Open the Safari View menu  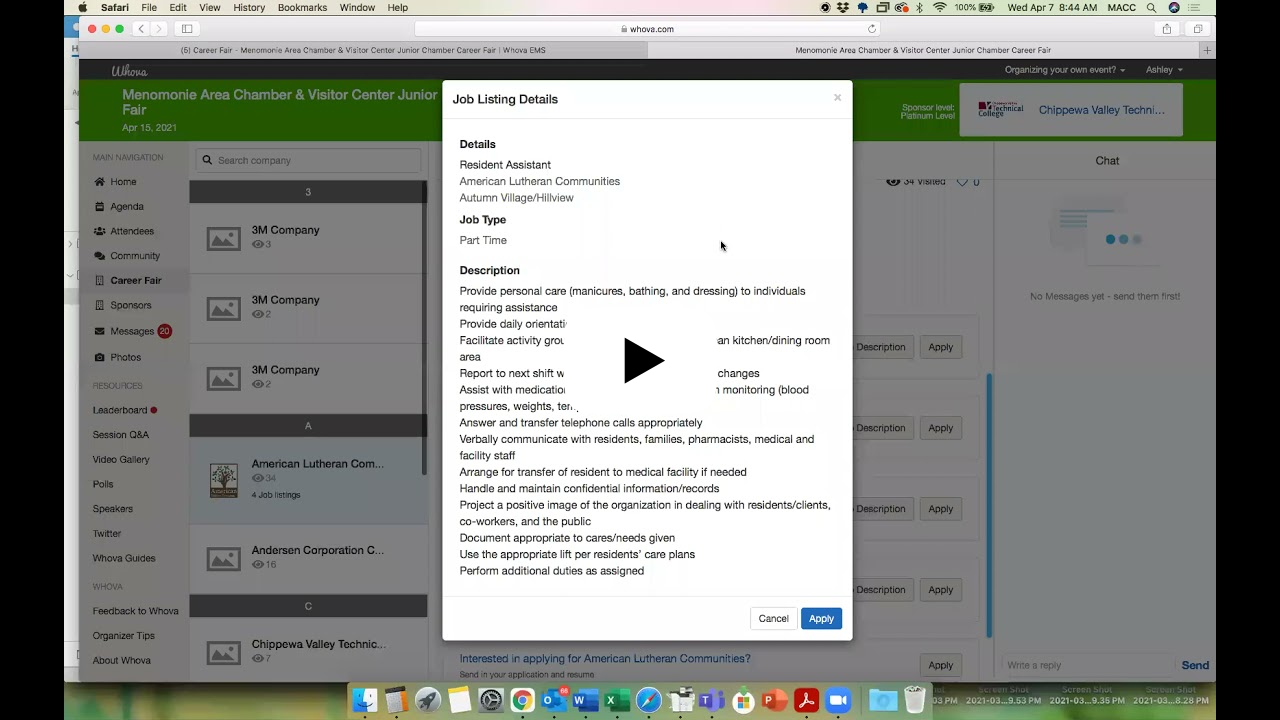point(210,8)
